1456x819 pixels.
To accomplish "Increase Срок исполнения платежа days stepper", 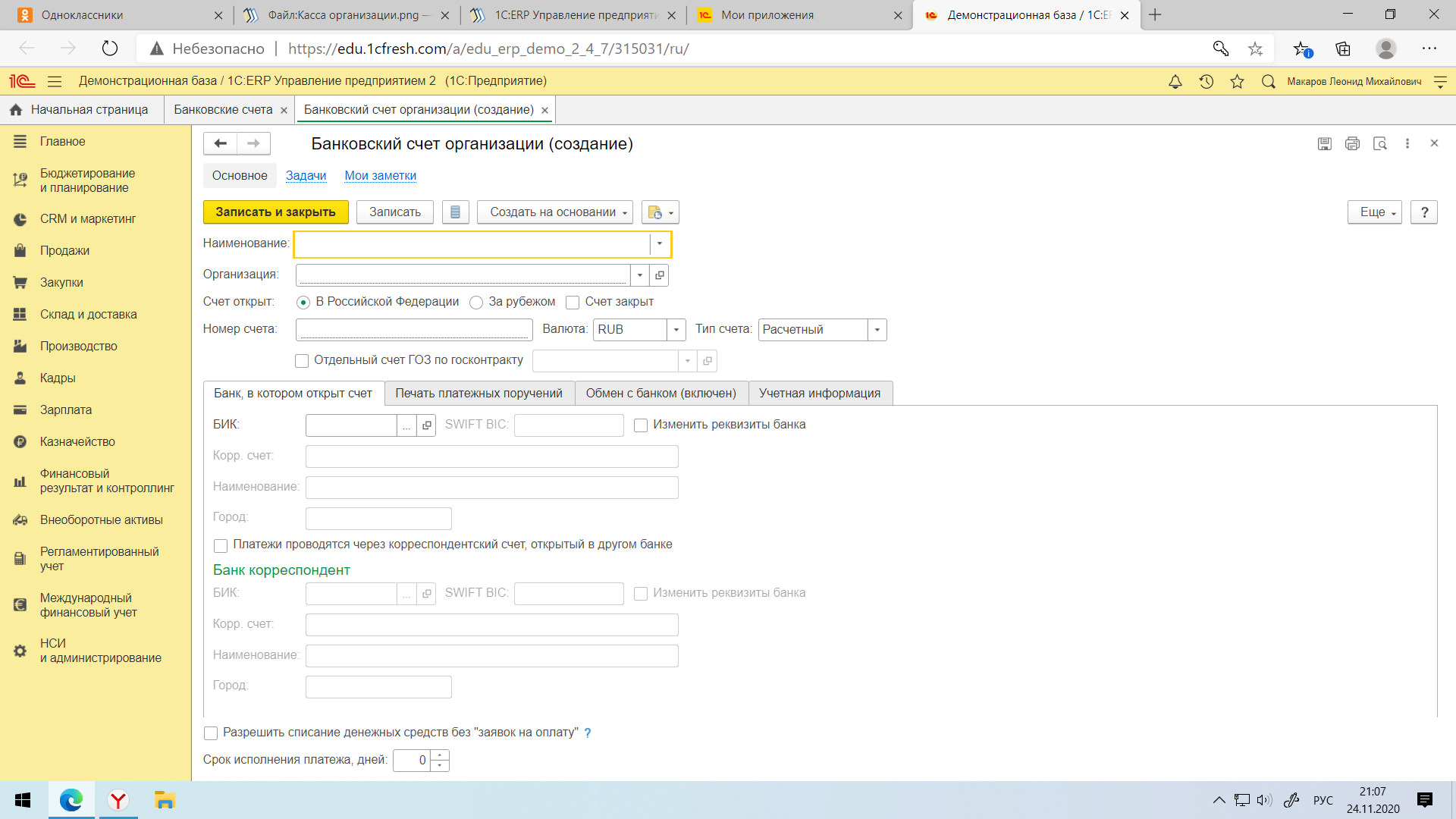I will (440, 755).
